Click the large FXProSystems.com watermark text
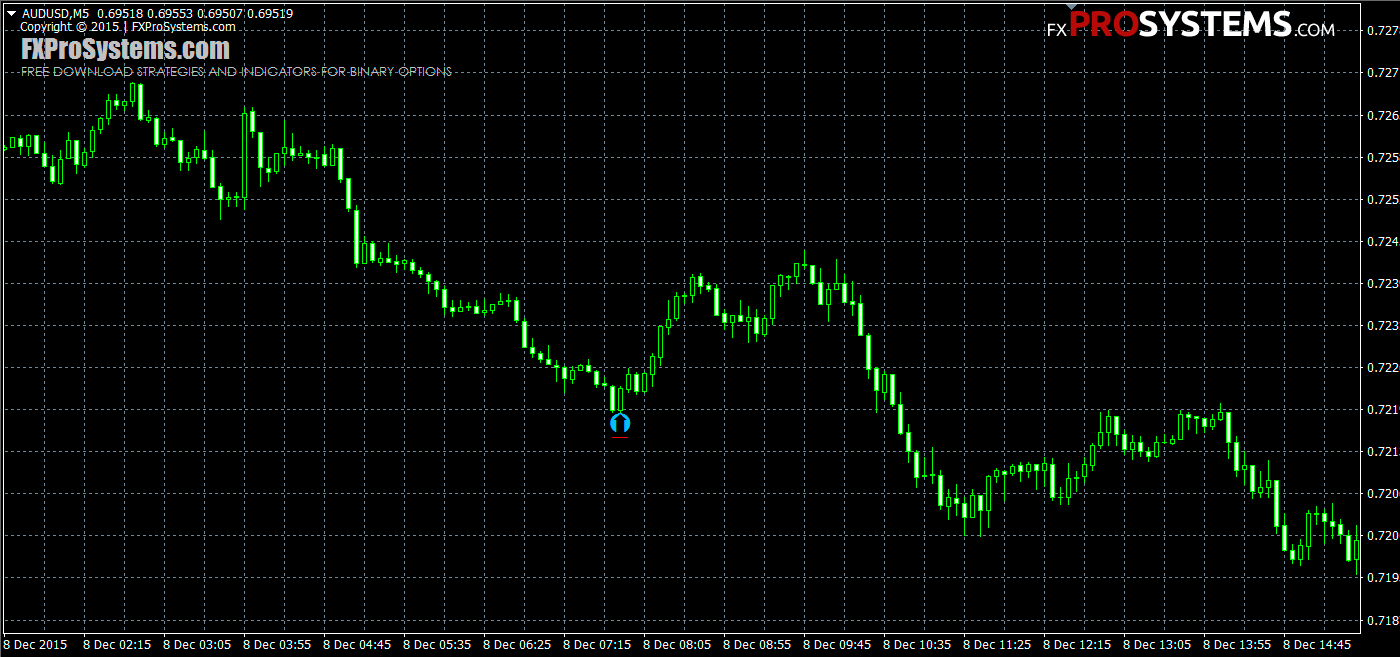The width and height of the screenshot is (1400, 657). point(125,49)
